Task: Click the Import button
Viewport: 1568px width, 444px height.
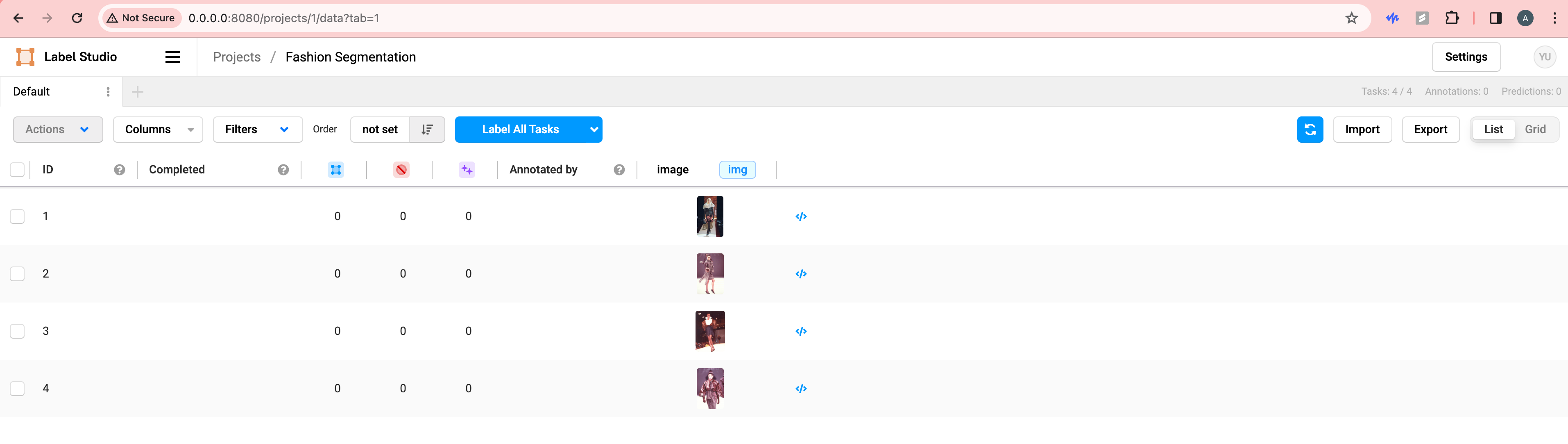Action: [1362, 129]
